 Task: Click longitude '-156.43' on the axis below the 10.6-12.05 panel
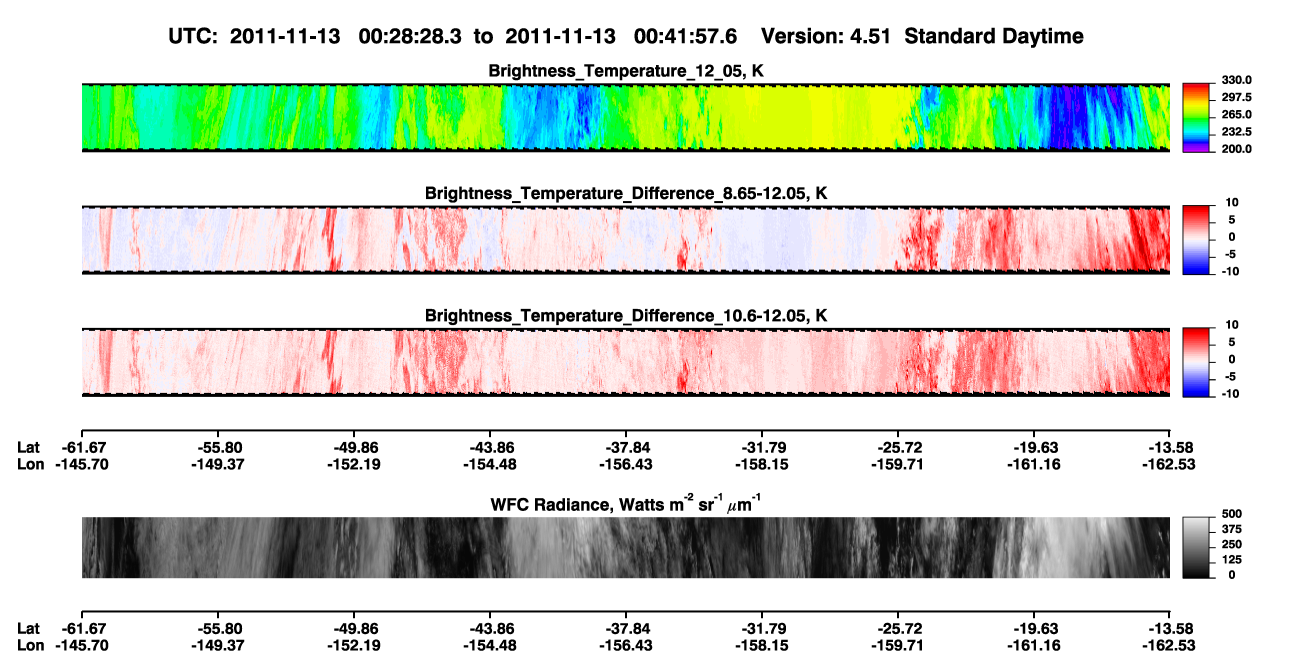626,464
